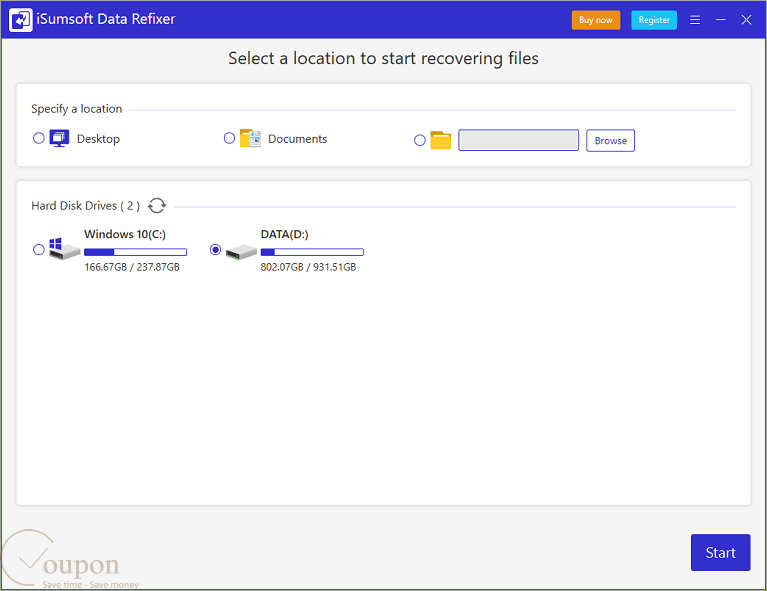Screen dimensions: 767x591
Task: Click the DATA(D:) drive name
Action: pos(284,234)
